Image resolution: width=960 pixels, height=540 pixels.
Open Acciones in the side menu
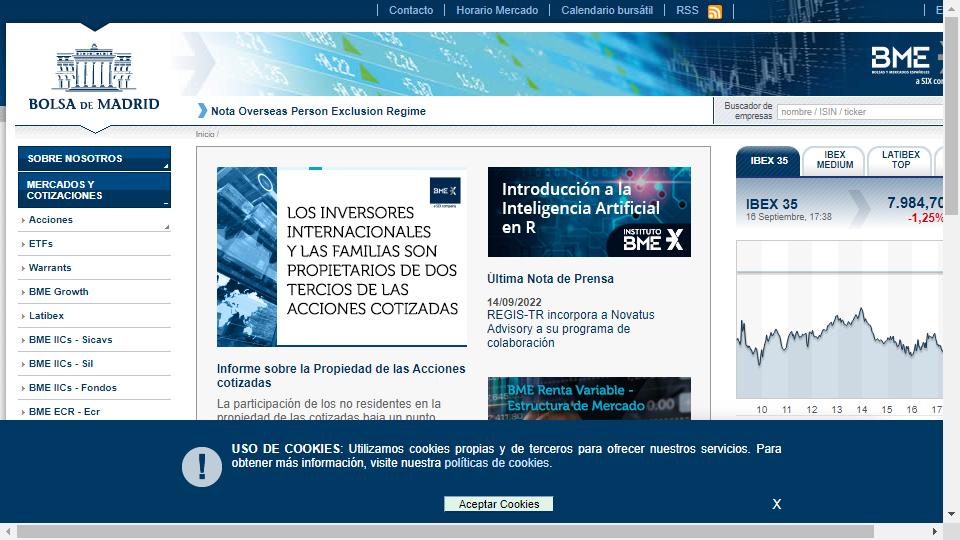click(x=51, y=220)
